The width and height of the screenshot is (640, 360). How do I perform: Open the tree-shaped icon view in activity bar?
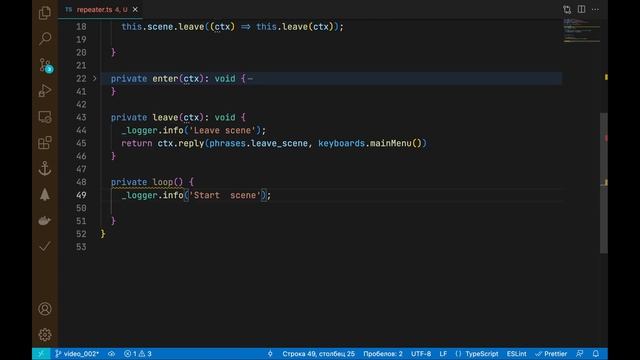click(45, 194)
